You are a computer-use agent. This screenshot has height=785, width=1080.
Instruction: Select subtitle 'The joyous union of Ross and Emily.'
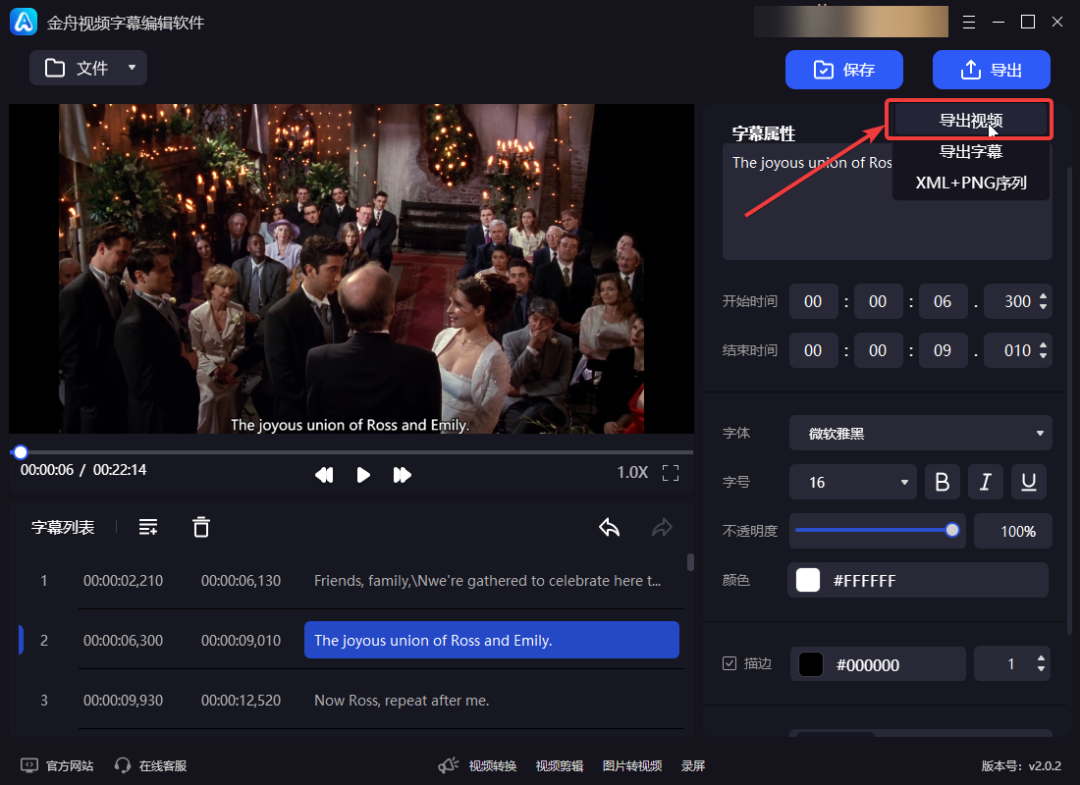coord(492,640)
